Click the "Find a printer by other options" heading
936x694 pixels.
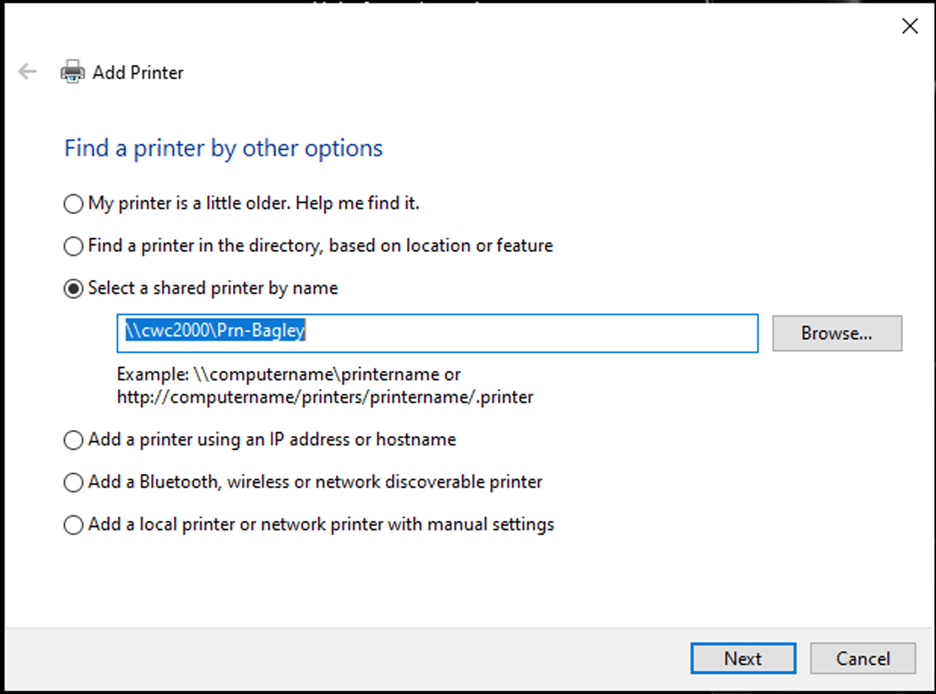222,147
